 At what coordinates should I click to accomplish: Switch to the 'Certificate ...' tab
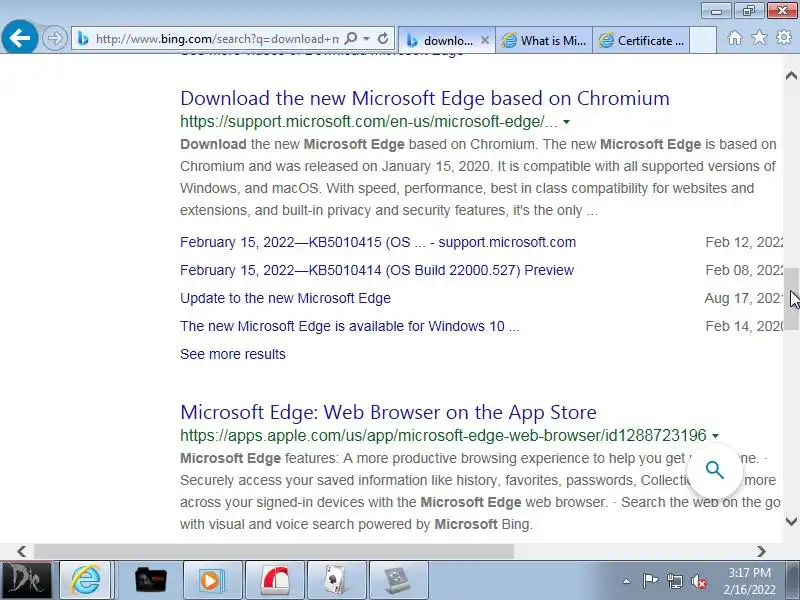642,40
